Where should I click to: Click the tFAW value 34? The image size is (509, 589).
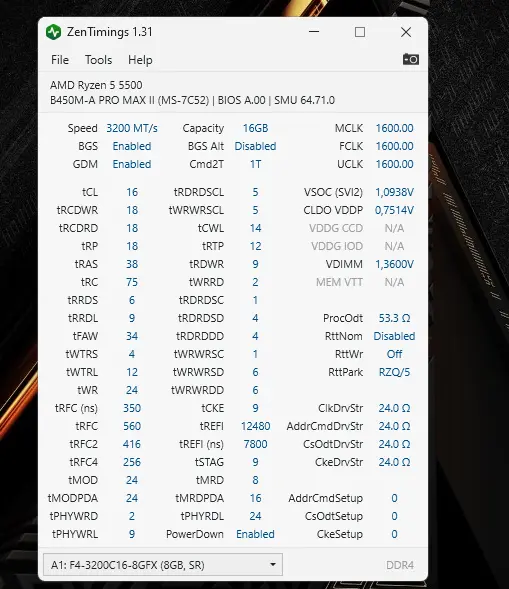click(x=132, y=336)
